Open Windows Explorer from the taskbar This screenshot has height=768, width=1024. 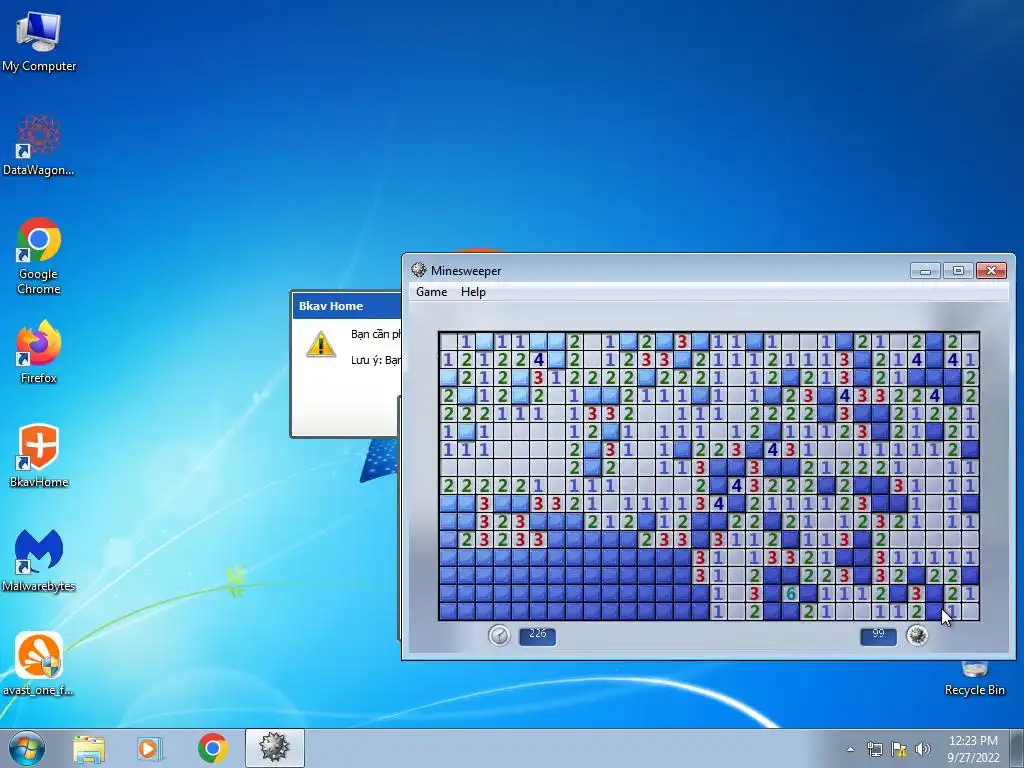click(x=89, y=748)
